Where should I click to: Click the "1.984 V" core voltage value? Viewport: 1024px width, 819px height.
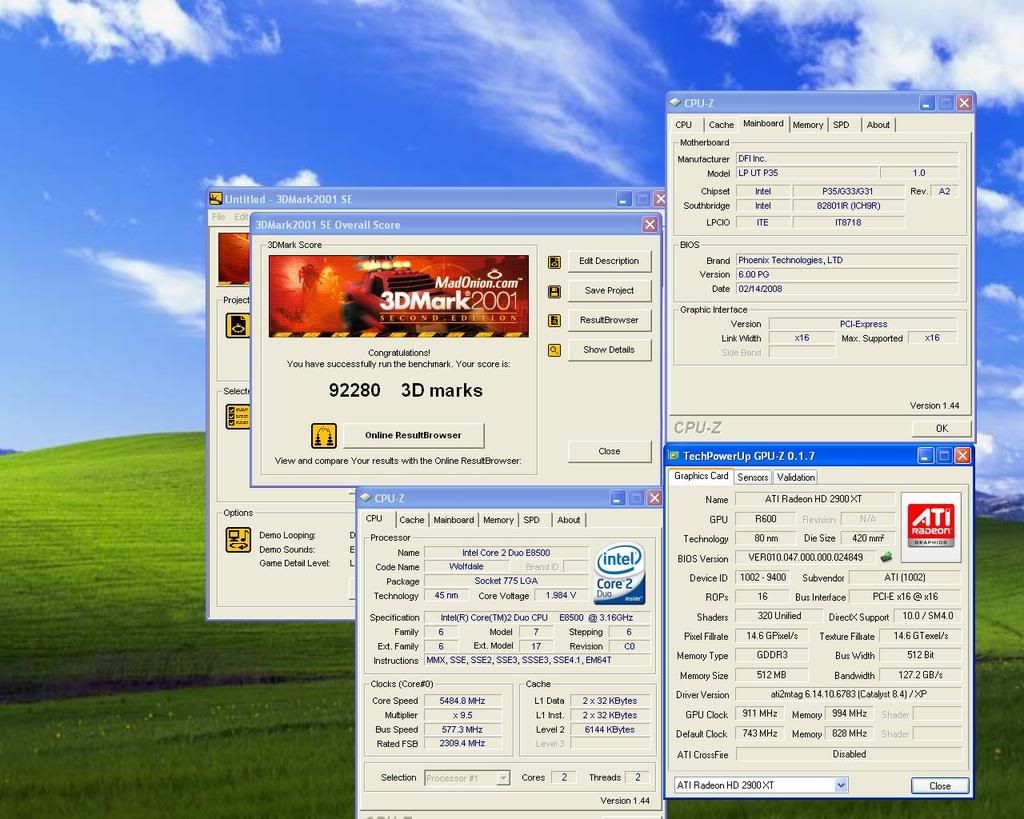pos(560,596)
